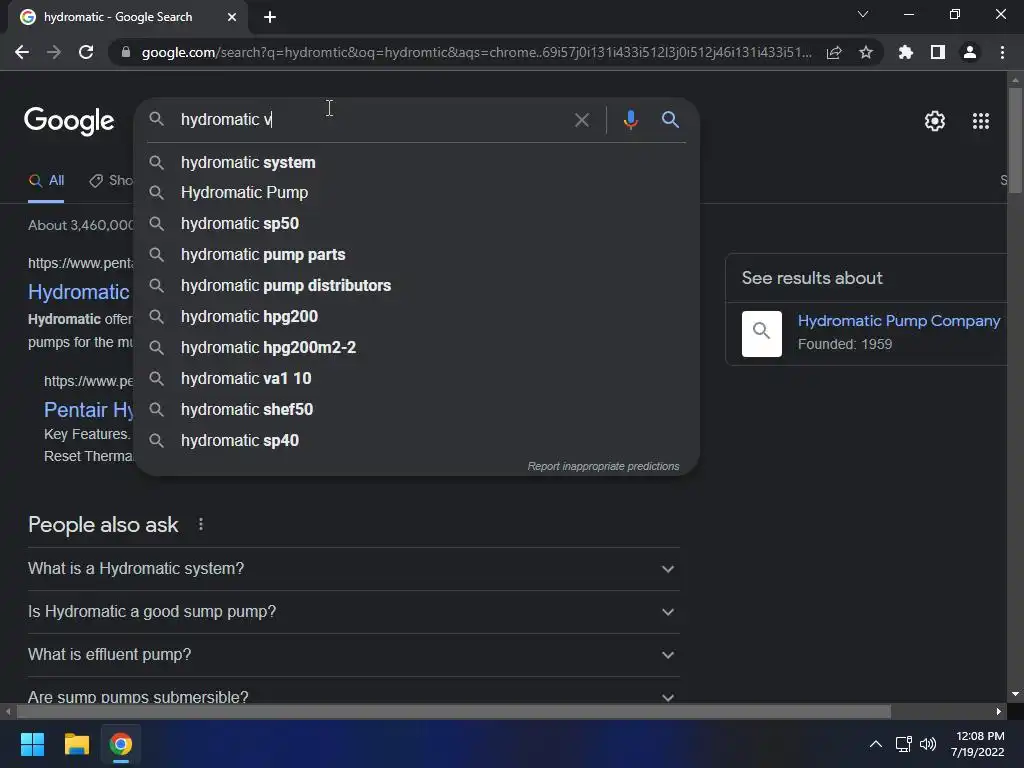1024x768 pixels.
Task: Open clock showing 12:08 PM
Action: coord(977,744)
